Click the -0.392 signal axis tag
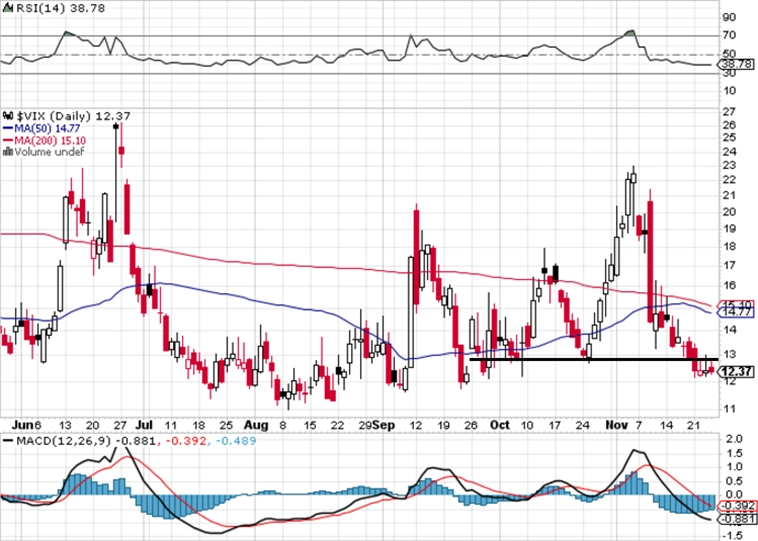The image size is (758, 541). (x=736, y=507)
